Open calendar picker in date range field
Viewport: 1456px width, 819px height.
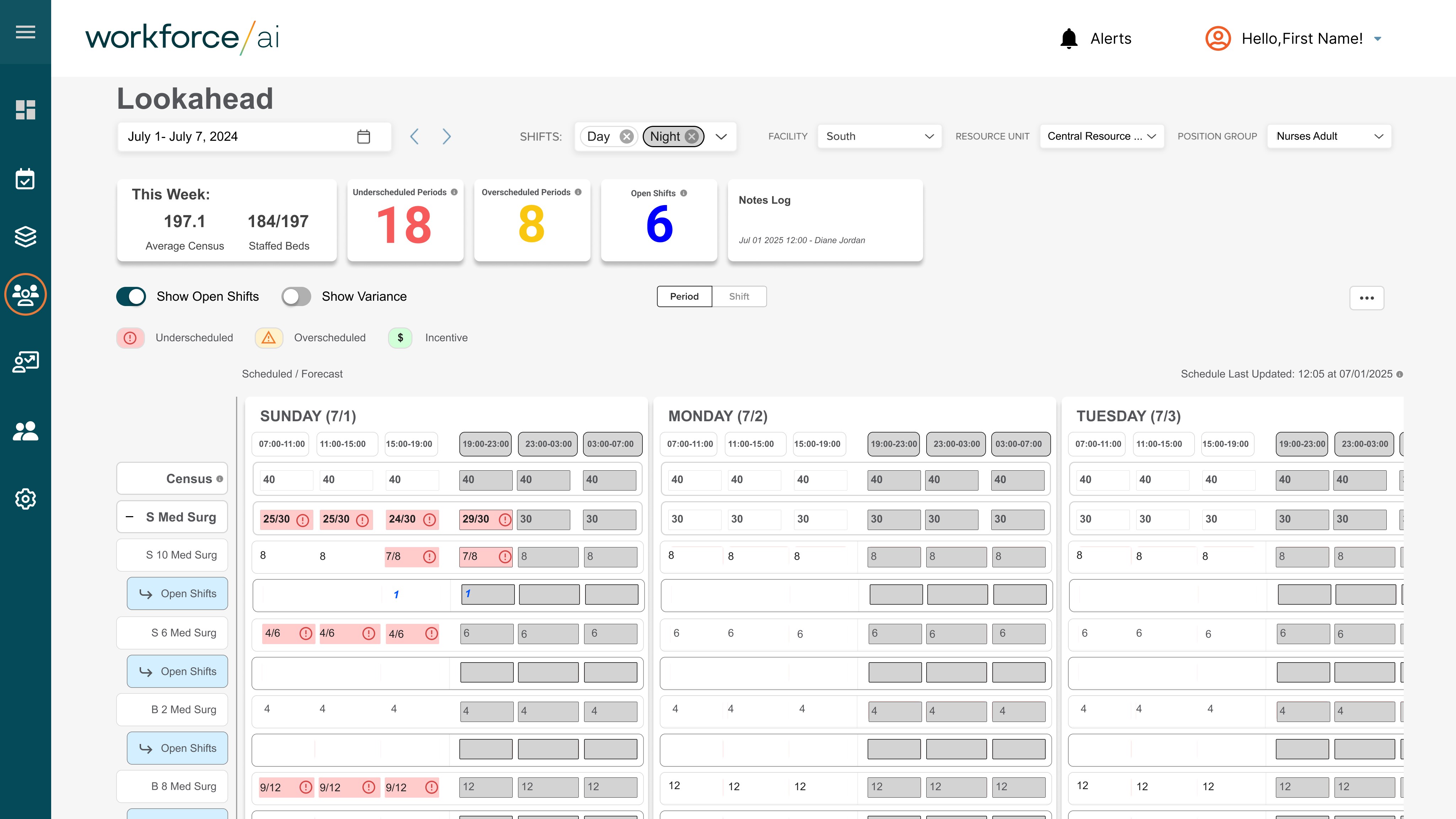[x=363, y=136]
